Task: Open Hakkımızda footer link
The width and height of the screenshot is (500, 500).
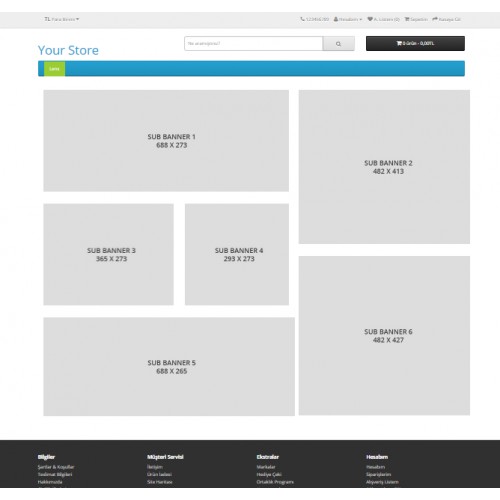Action: tap(50, 482)
